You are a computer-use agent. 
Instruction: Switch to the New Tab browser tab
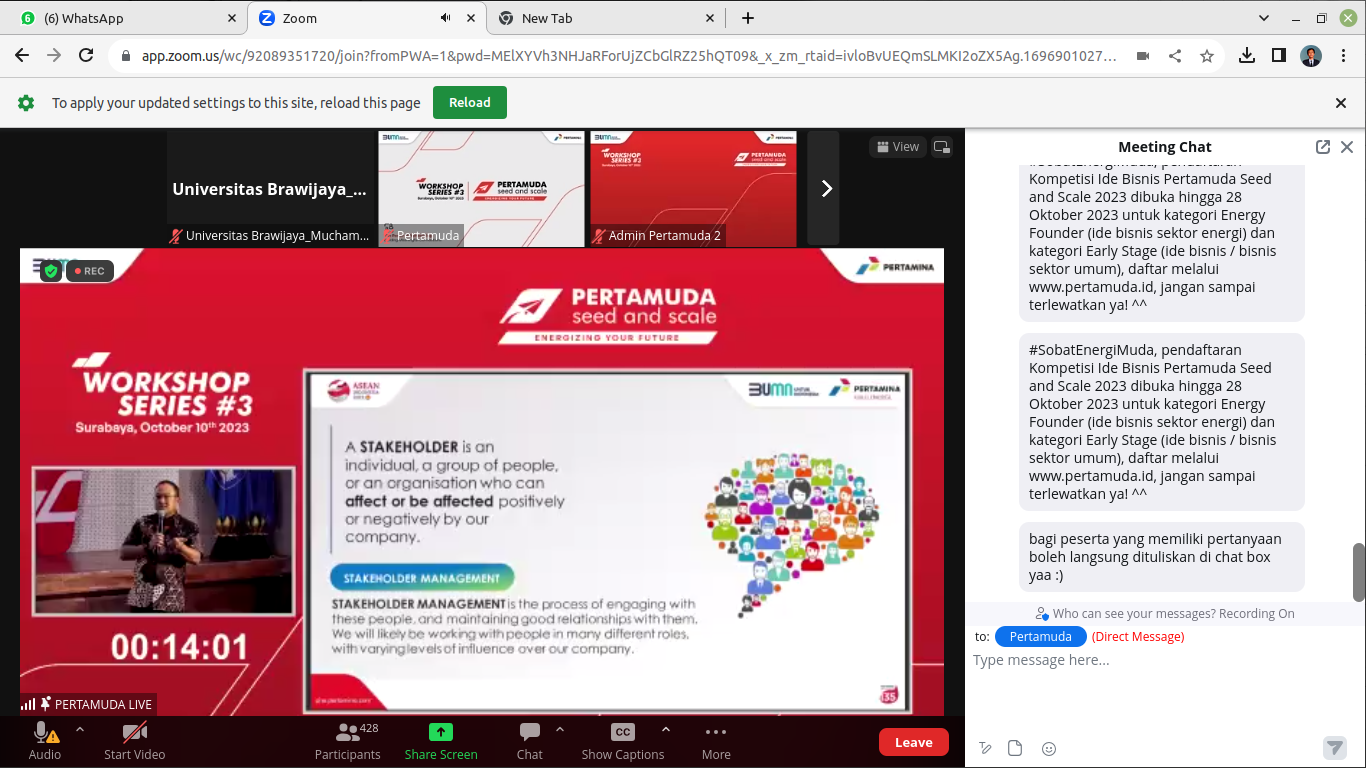[607, 18]
